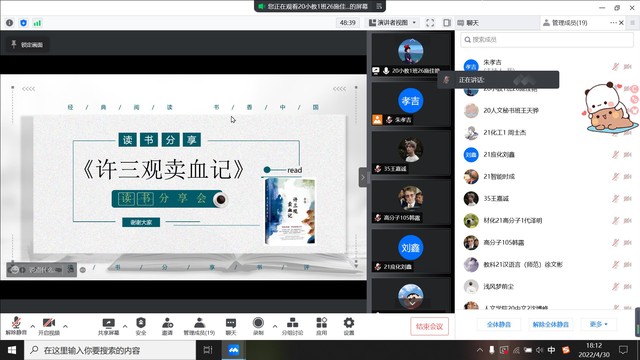Open 分组讨论 breakout rooms icon
Screen dimensions: 640x360
tap(292, 323)
